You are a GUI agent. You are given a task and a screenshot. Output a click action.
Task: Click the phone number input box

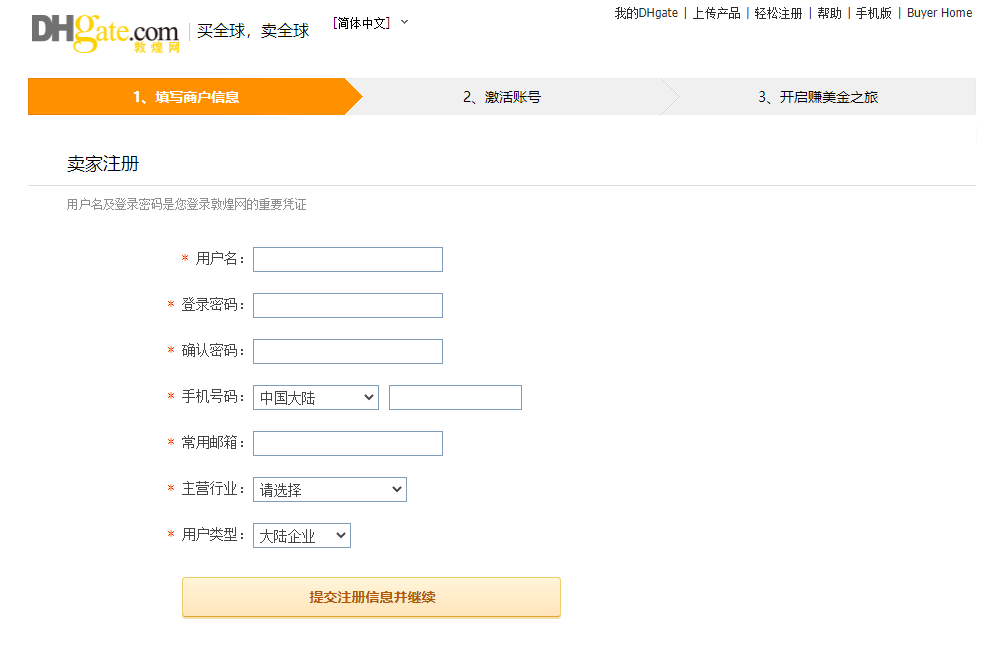[x=455, y=398]
